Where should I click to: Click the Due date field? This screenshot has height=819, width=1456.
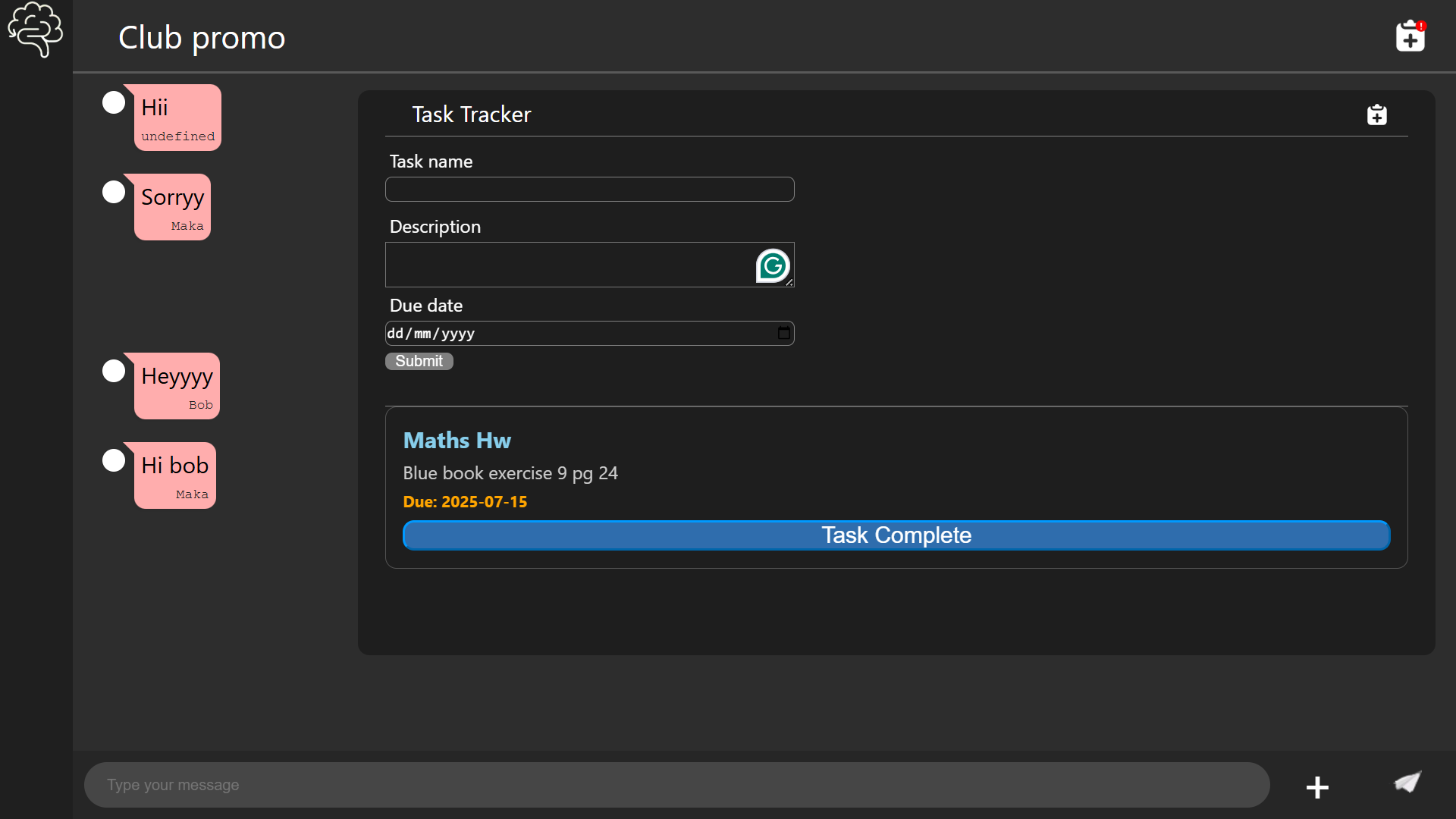pyautogui.click(x=576, y=334)
